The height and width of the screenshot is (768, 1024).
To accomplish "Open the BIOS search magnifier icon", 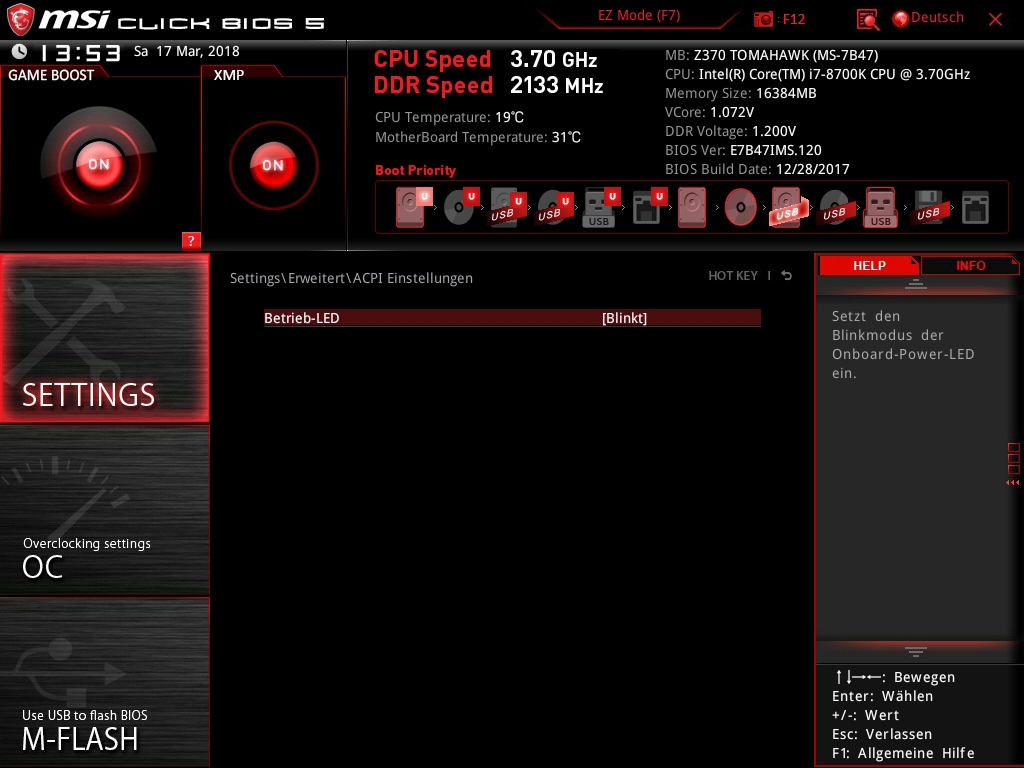I will [x=867, y=20].
